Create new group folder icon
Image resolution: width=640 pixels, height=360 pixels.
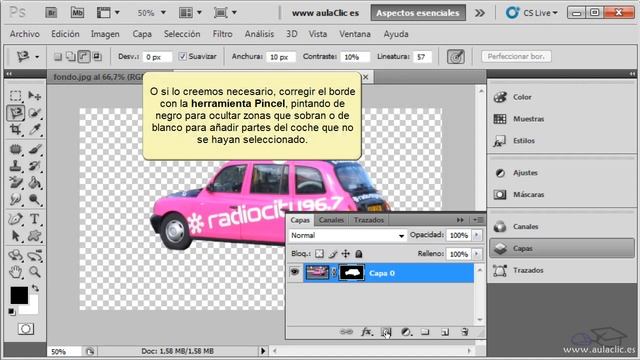[425, 331]
